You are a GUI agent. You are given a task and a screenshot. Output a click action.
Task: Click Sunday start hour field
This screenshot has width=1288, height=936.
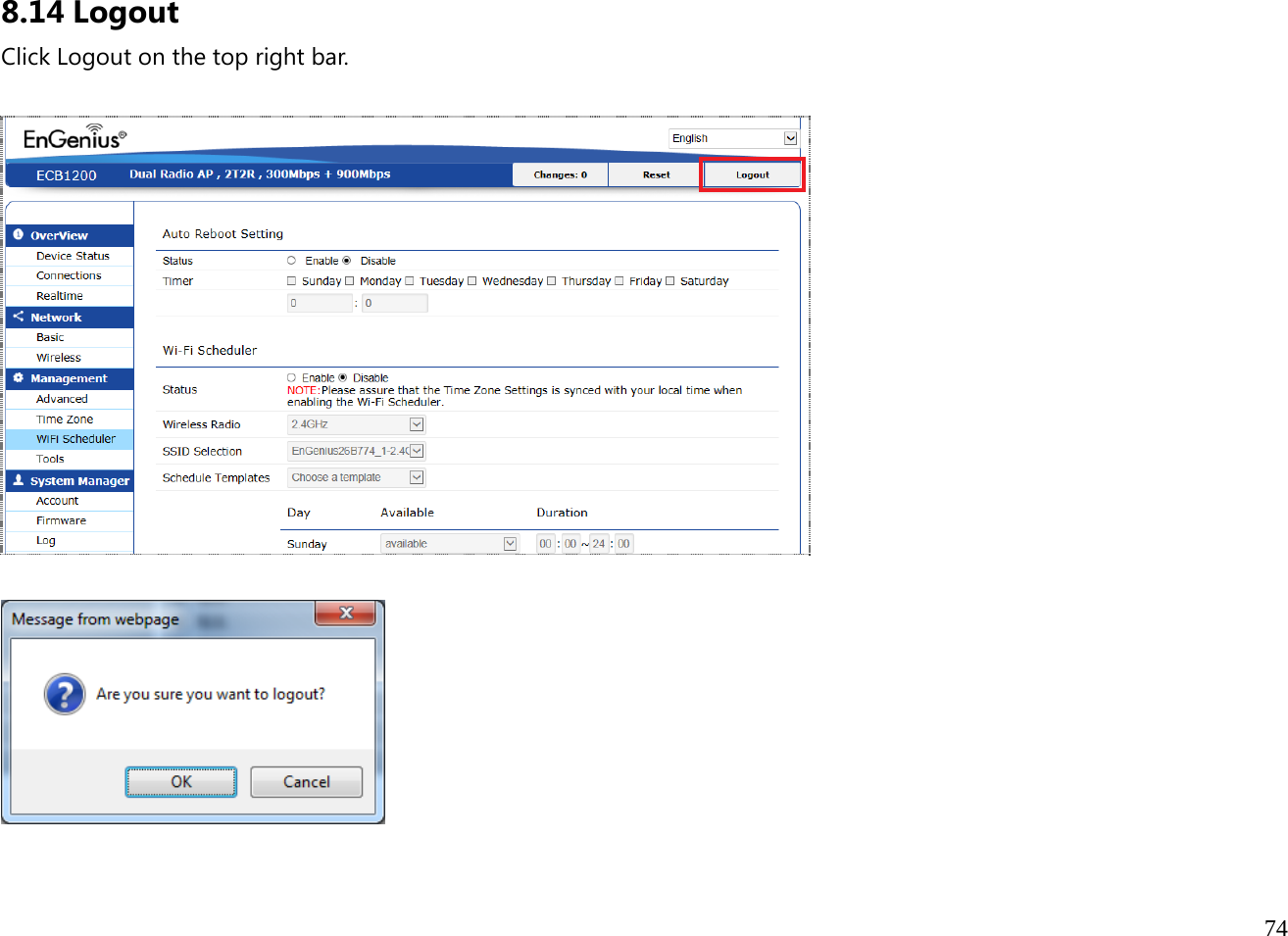[x=545, y=544]
